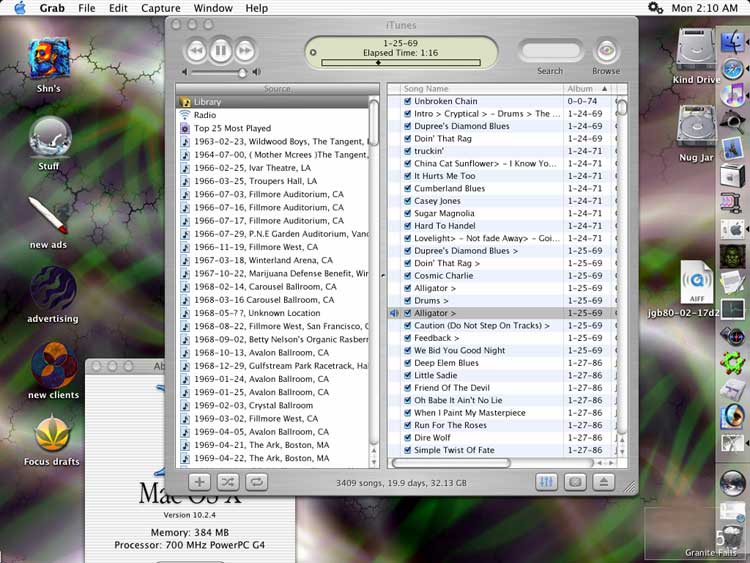This screenshot has height=563, width=750.
Task: Uncheck the Cosmic Charlie checkbox
Action: 408,276
